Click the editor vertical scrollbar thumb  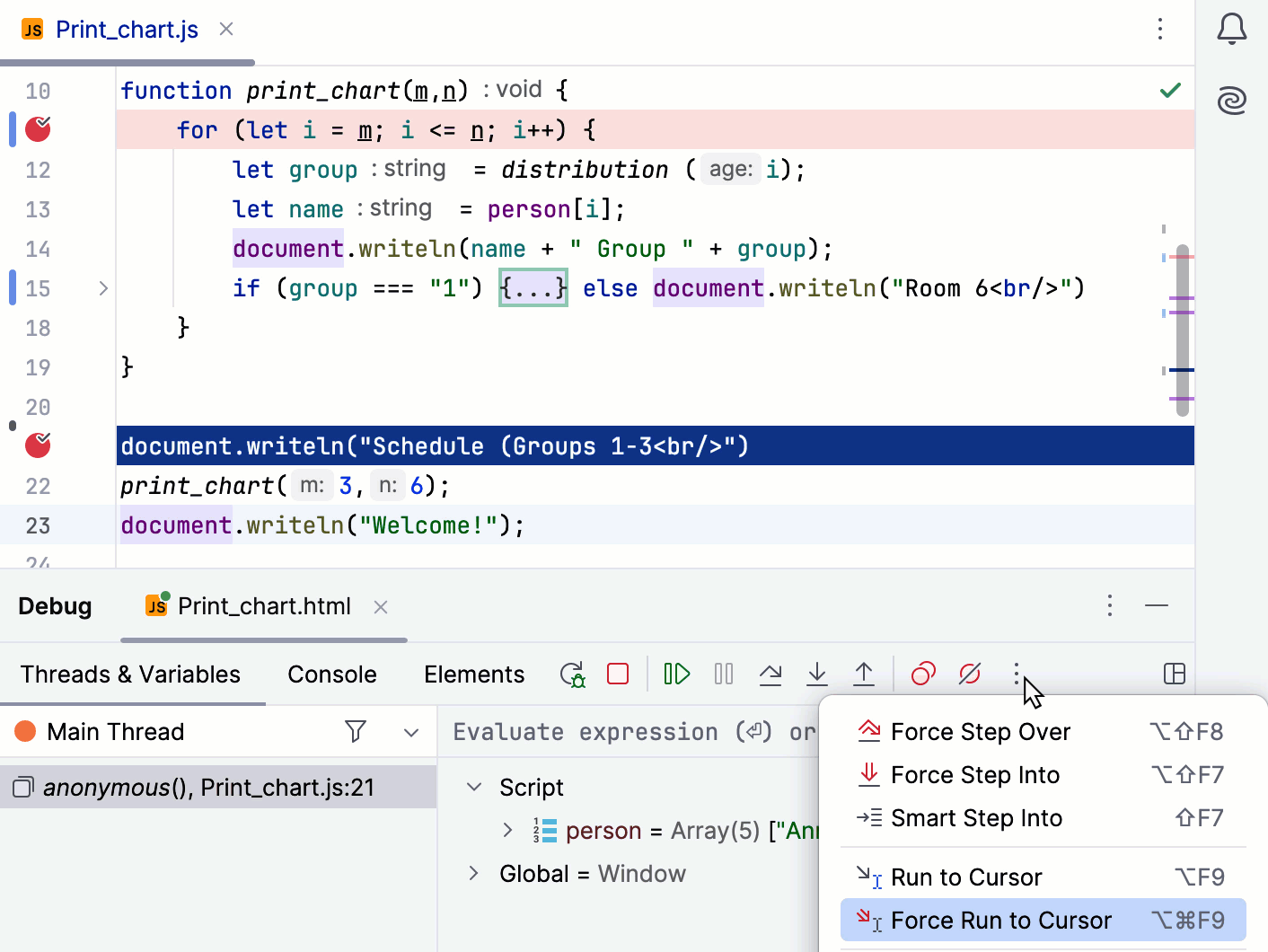(x=1182, y=331)
